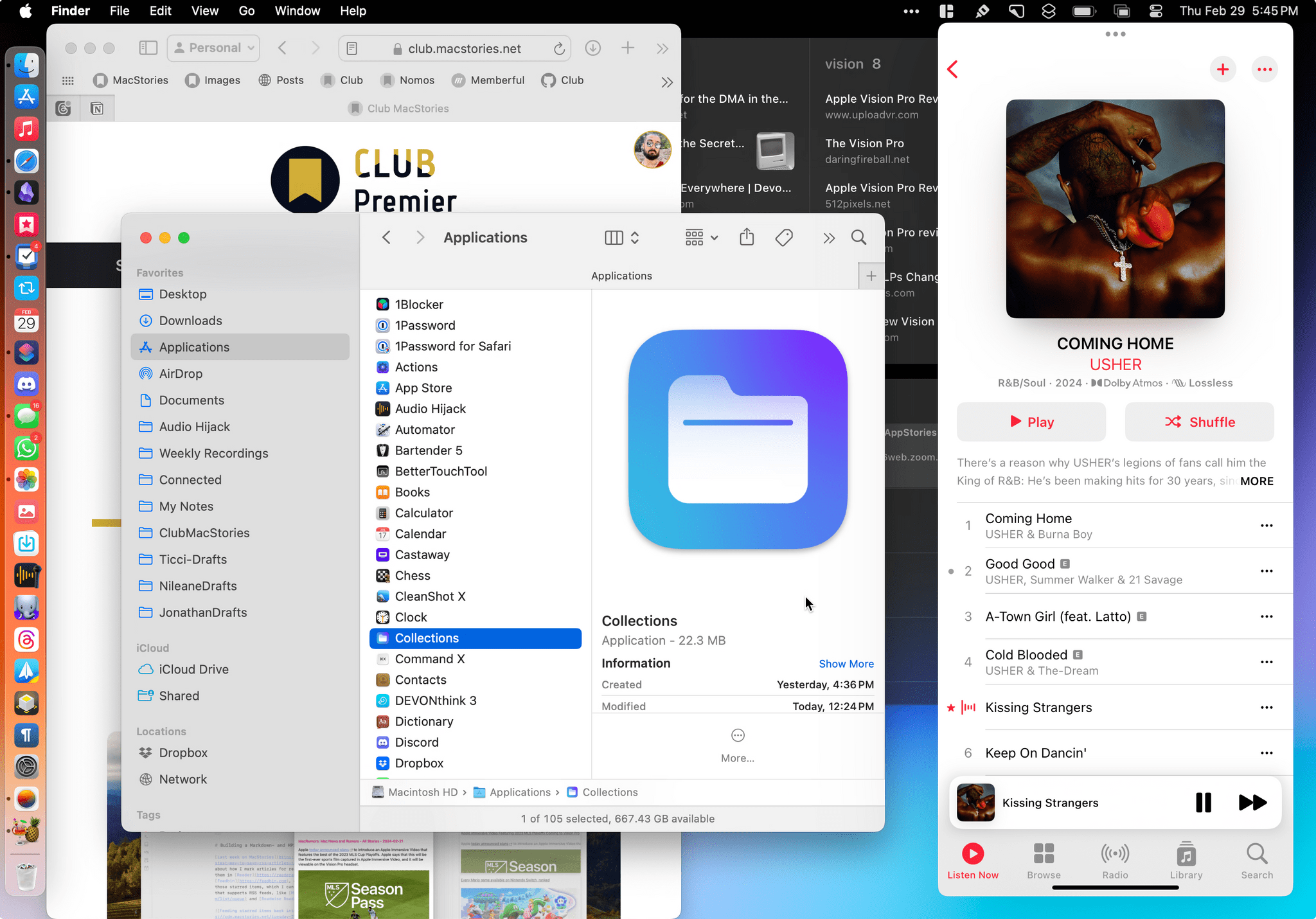Open Discord from the Dock
The height and width of the screenshot is (919, 1316).
click(26, 384)
